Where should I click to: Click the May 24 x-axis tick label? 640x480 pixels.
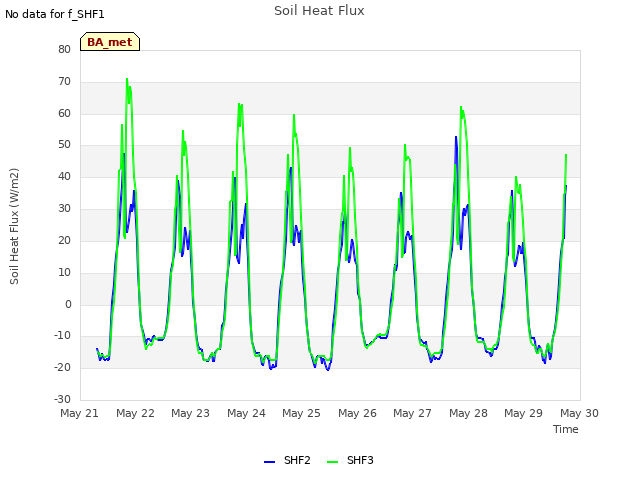point(246,413)
